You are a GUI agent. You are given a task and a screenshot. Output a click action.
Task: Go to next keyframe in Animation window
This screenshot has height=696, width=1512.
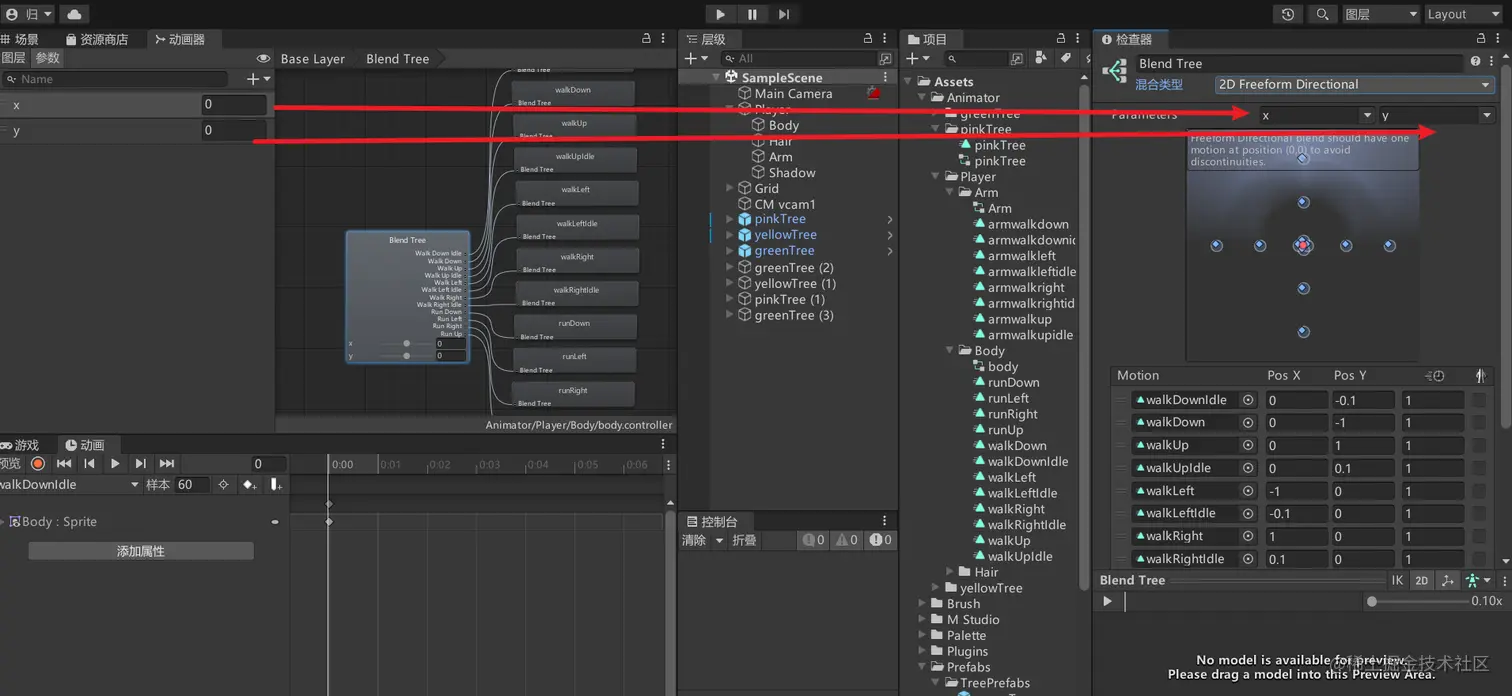point(141,464)
